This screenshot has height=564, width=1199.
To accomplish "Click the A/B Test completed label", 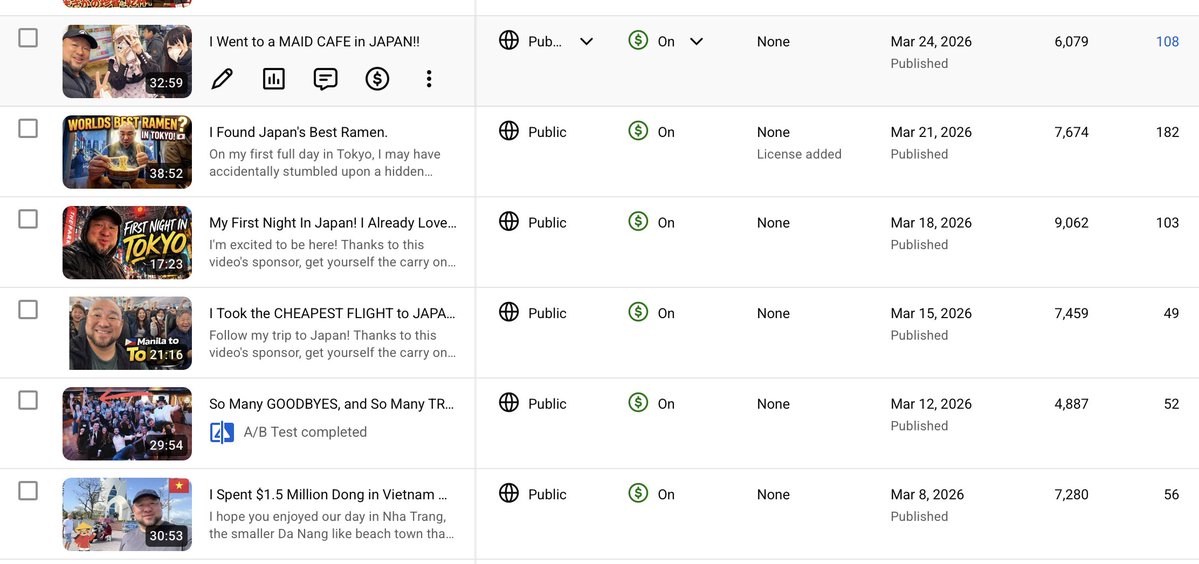I will (x=305, y=432).
